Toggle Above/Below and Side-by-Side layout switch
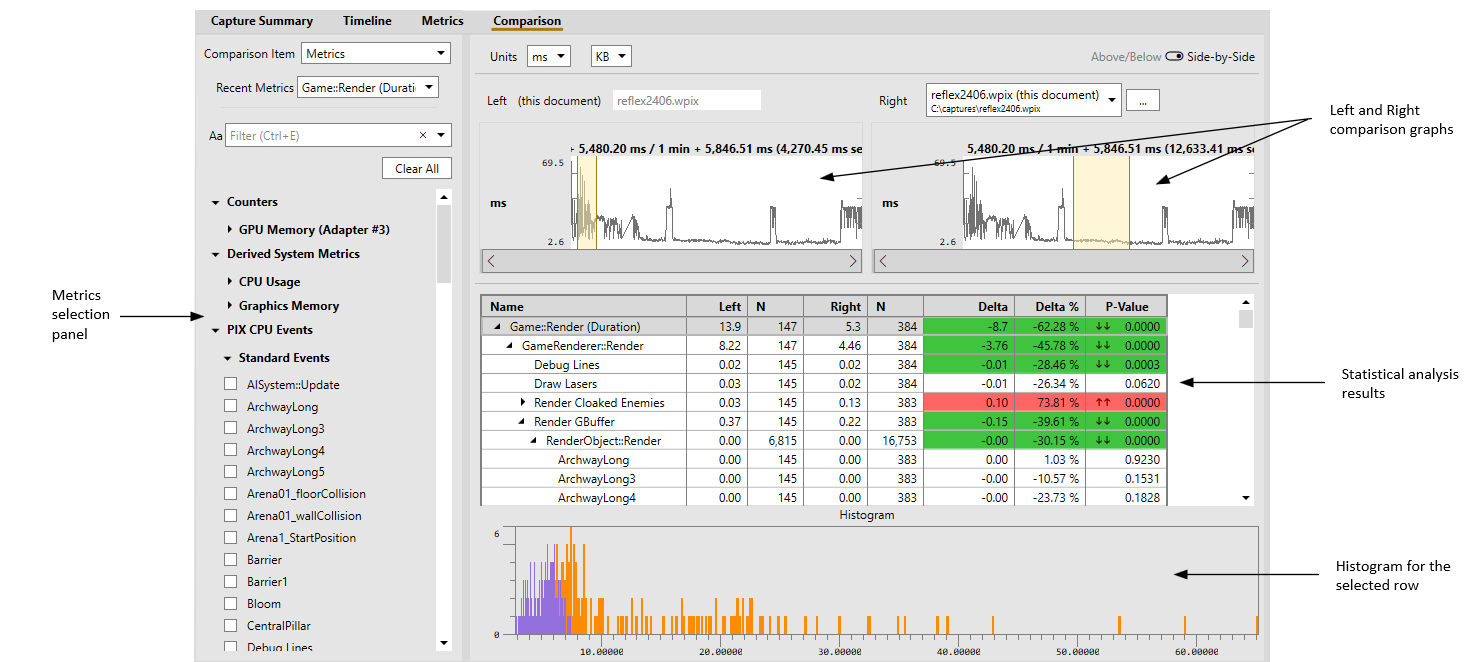Screen dimensions: 1470x662 coord(1174,57)
